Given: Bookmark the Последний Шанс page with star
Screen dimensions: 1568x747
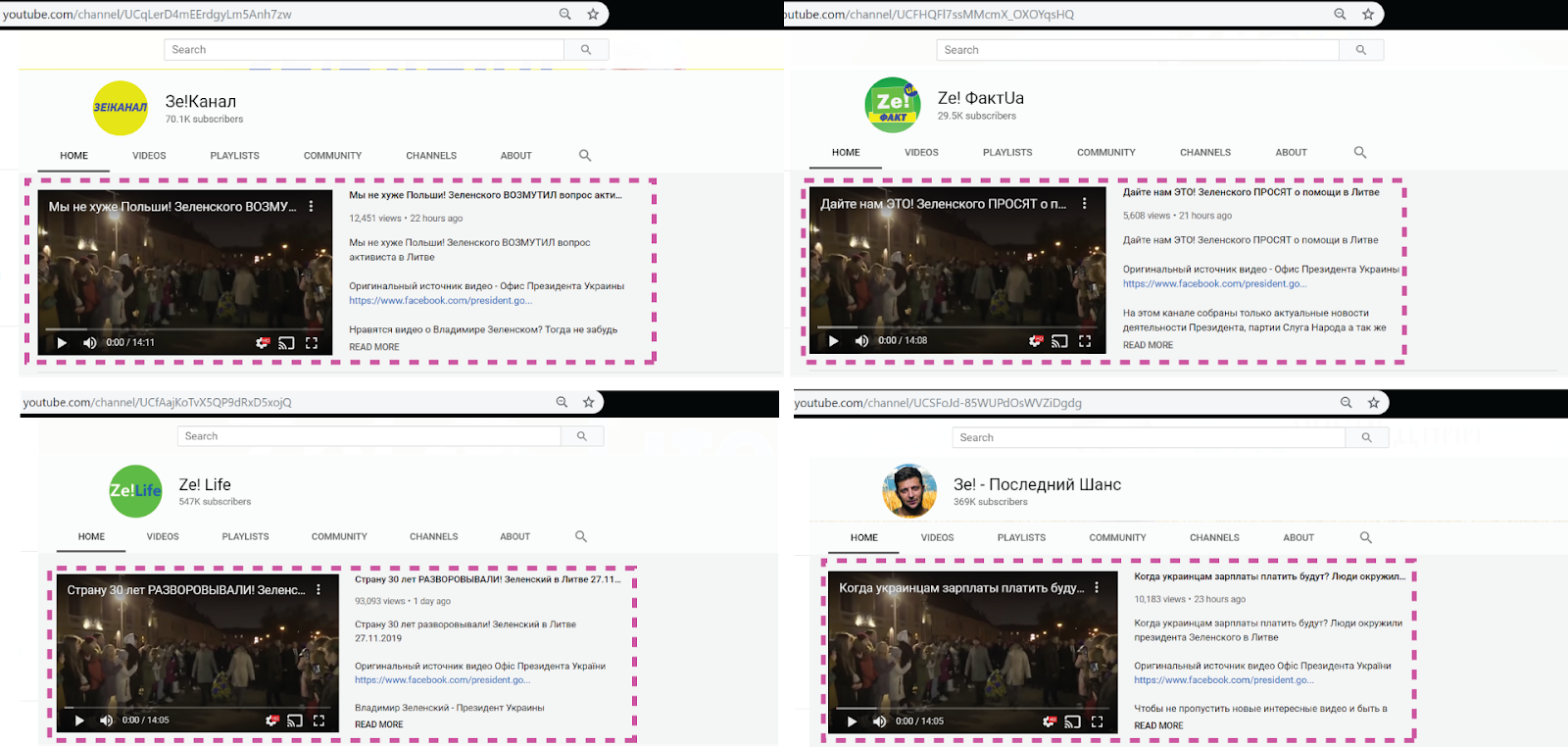Looking at the screenshot, I should (1374, 403).
